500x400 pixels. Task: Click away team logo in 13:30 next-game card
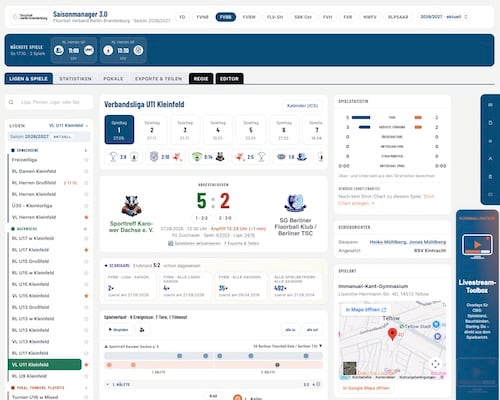point(138,50)
